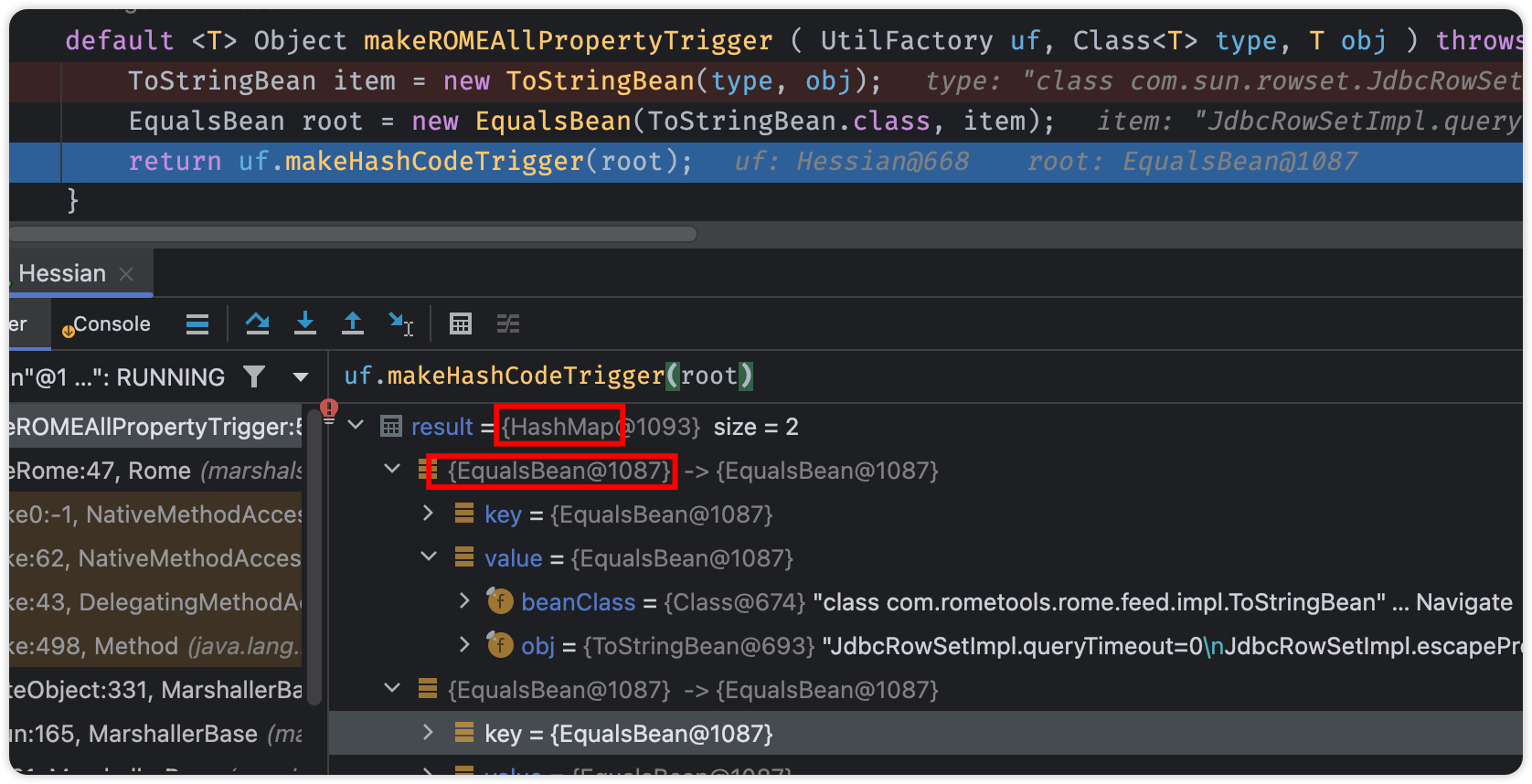Select invoke0:-1 NativeMethodAccessor frame
This screenshot has width=1532, height=784.
click(155, 514)
